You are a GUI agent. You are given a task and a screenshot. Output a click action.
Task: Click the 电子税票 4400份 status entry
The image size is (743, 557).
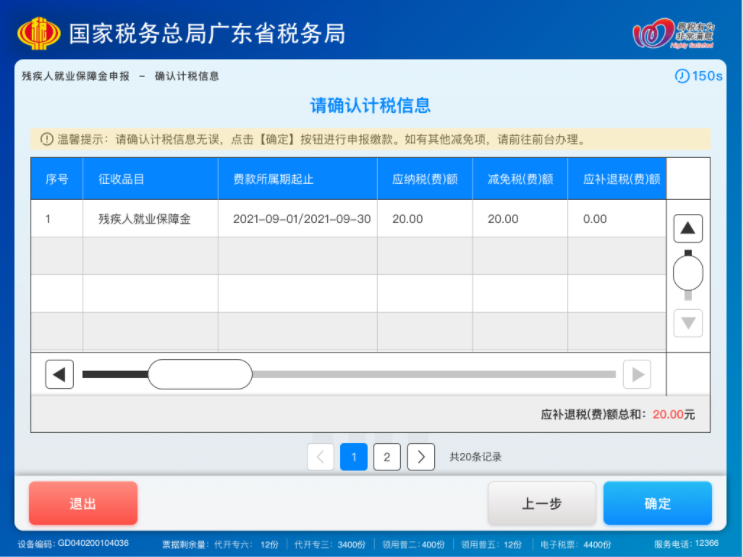pyautogui.click(x=576, y=545)
